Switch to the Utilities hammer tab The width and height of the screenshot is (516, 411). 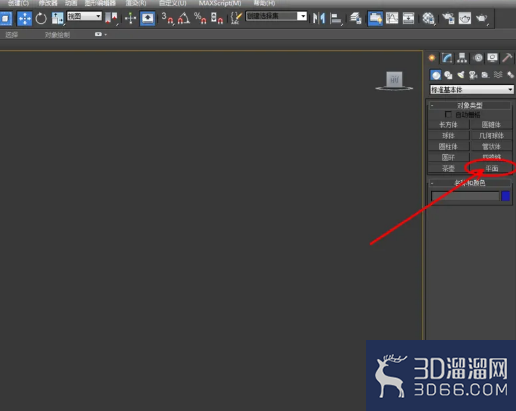point(507,58)
